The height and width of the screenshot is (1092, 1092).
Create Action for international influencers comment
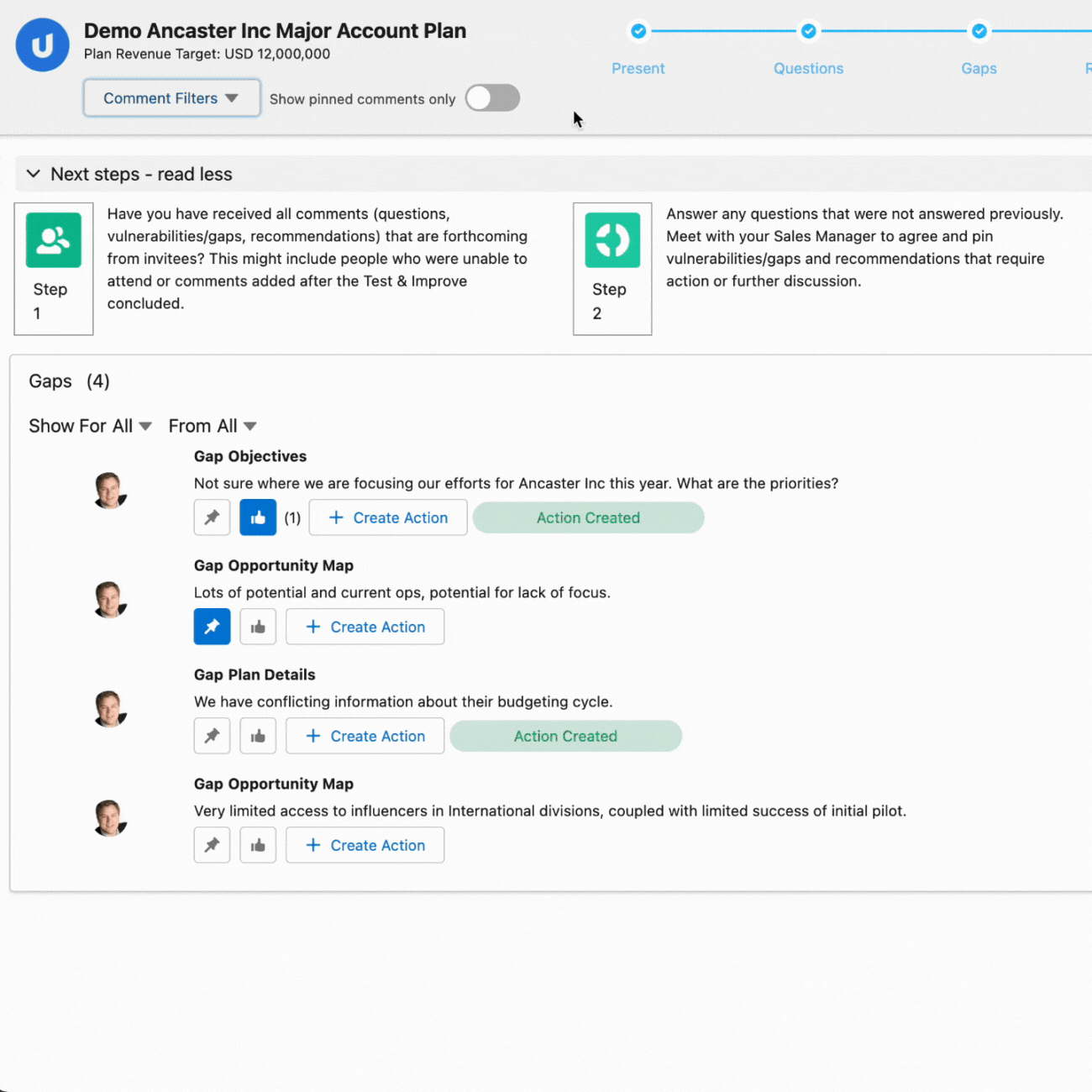(x=365, y=845)
